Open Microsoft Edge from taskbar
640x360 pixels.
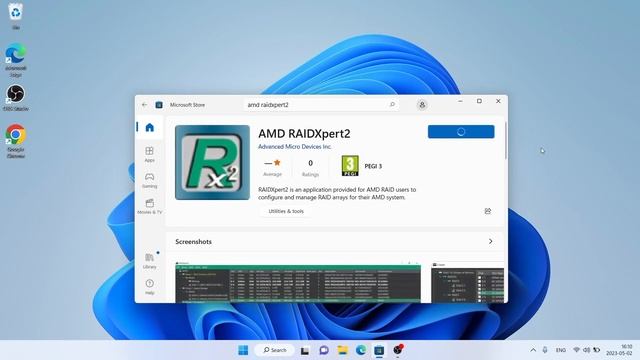click(361, 350)
